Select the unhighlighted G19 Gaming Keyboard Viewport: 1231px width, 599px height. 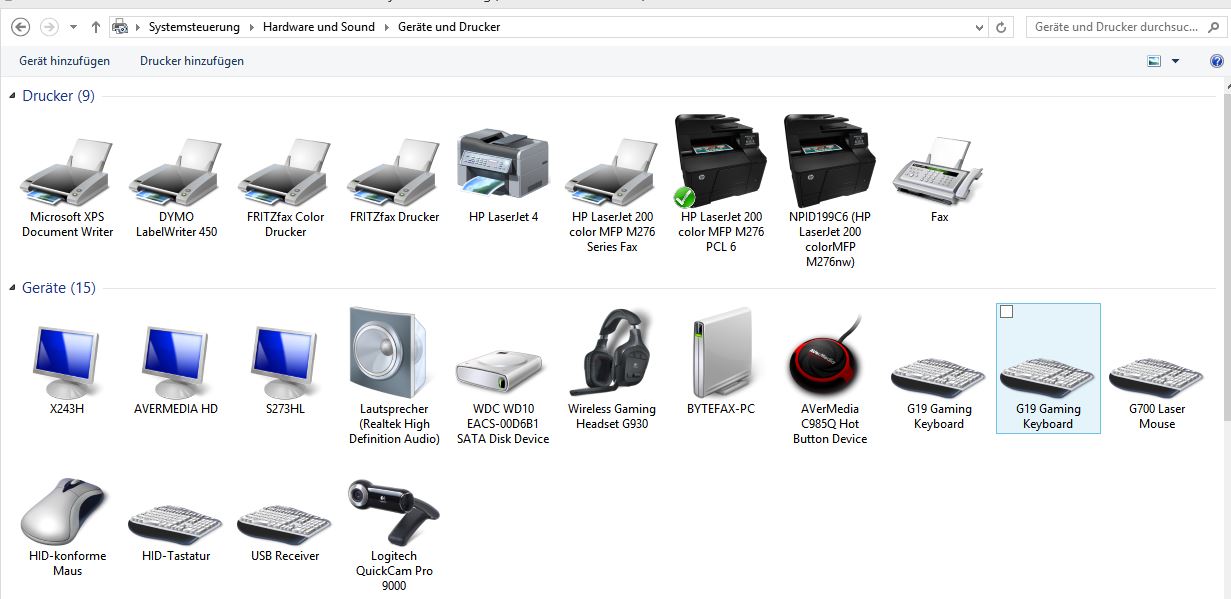(939, 392)
